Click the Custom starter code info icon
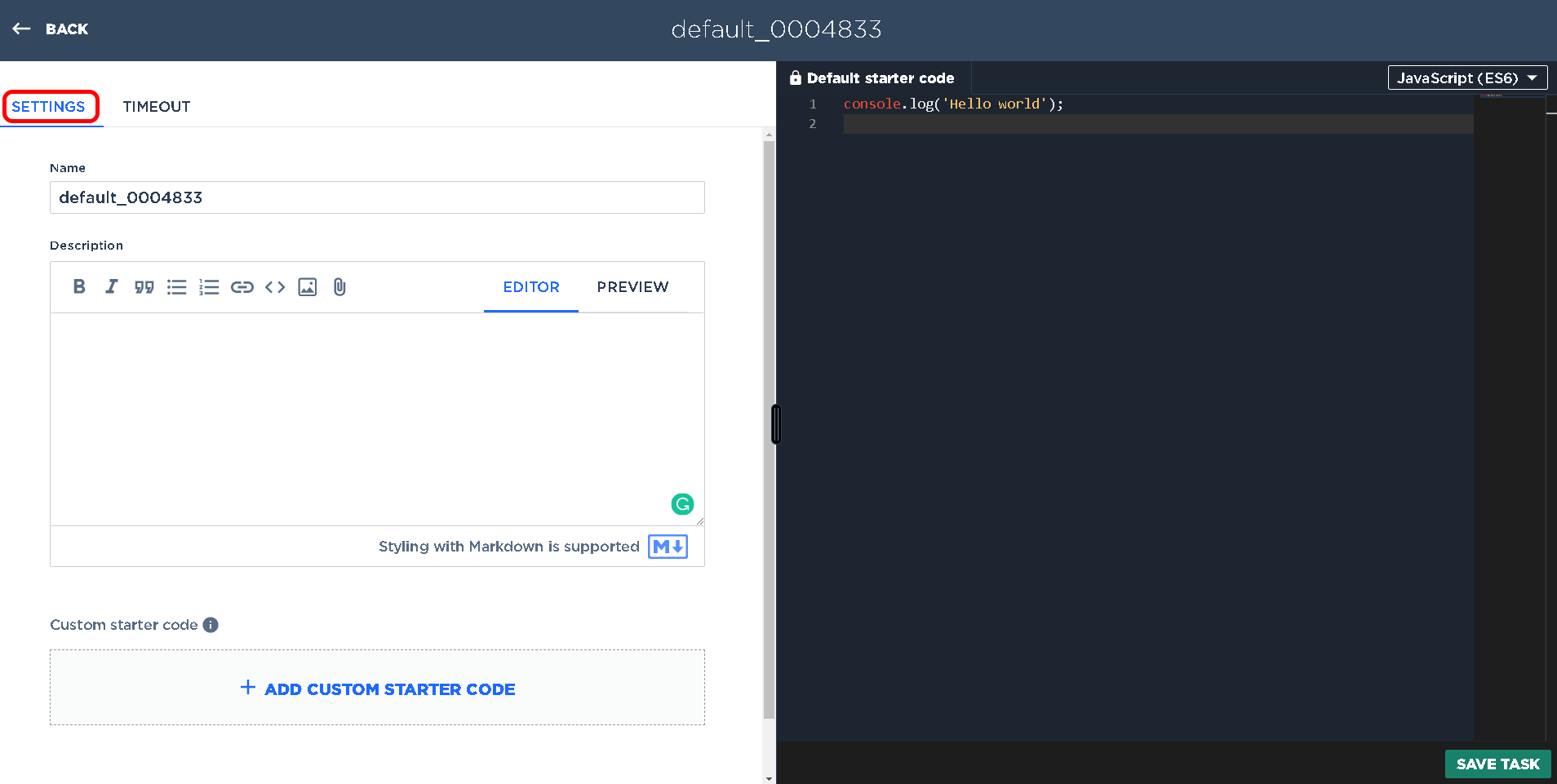The width and height of the screenshot is (1557, 784). [x=211, y=625]
